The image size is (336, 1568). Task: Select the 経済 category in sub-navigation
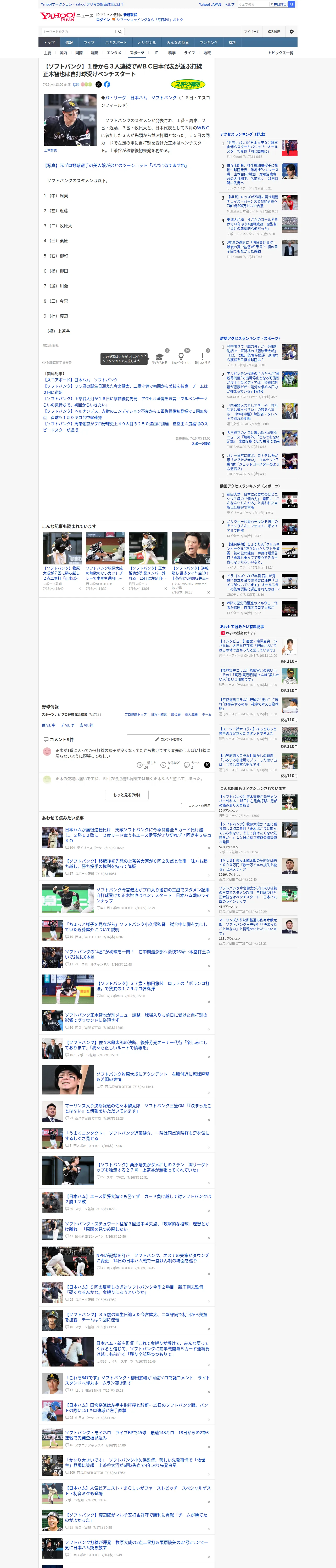coord(94,53)
